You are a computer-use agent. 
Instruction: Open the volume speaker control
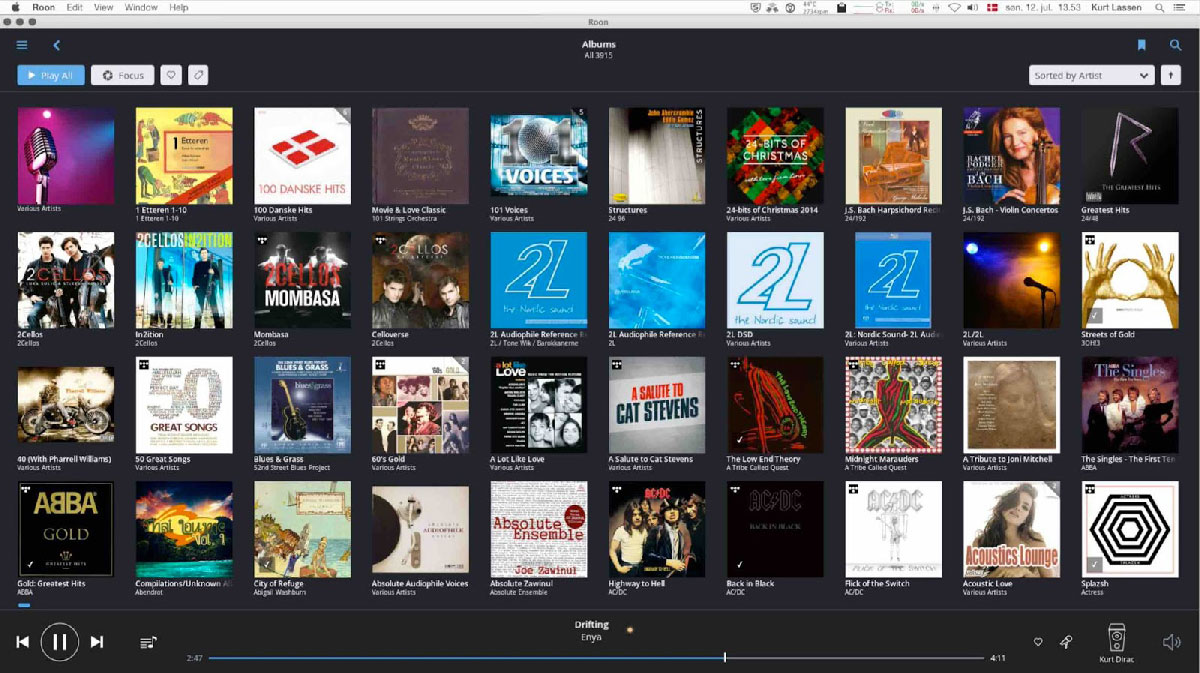click(x=1171, y=642)
